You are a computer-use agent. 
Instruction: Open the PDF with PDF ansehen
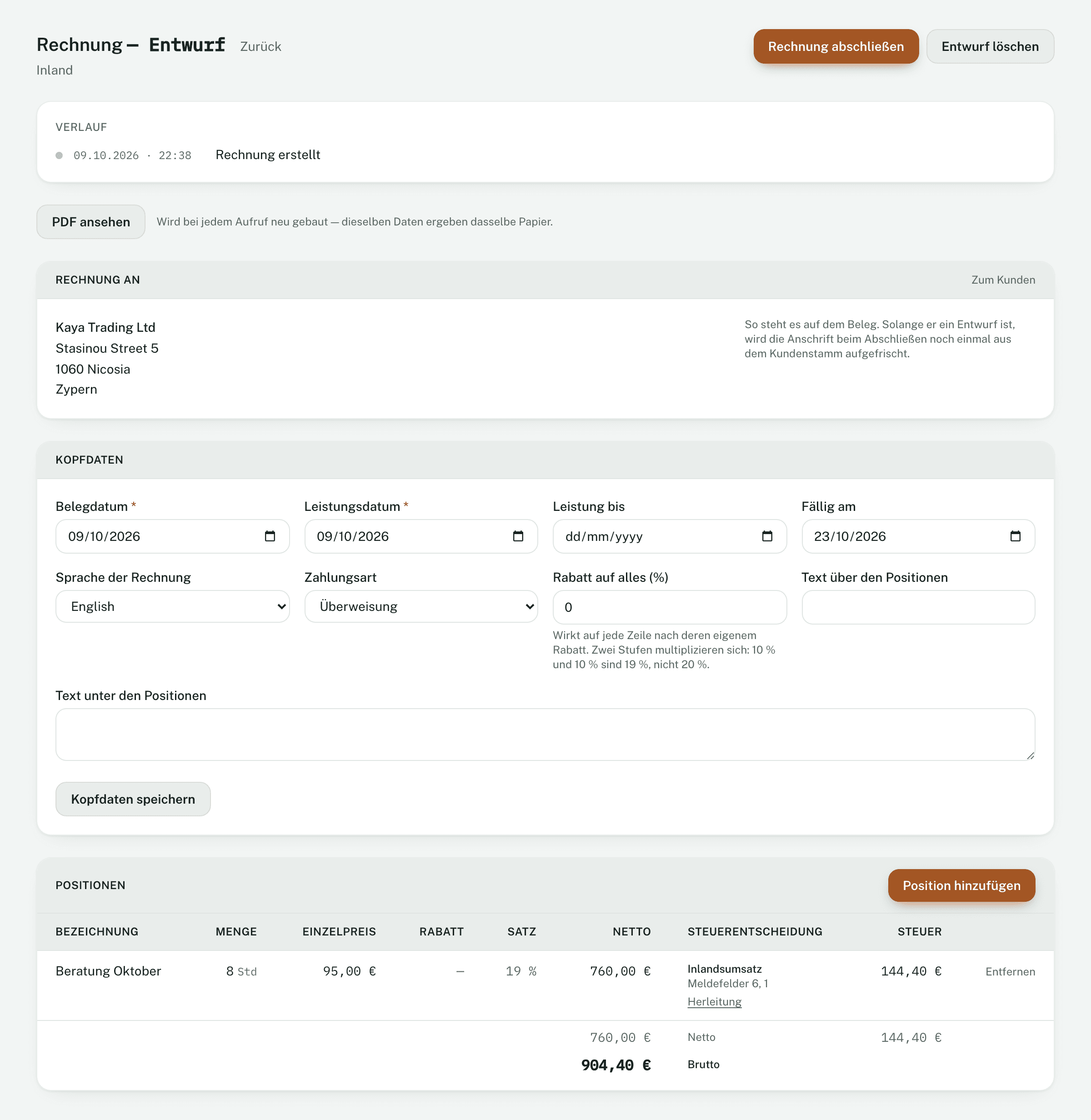[x=91, y=222]
